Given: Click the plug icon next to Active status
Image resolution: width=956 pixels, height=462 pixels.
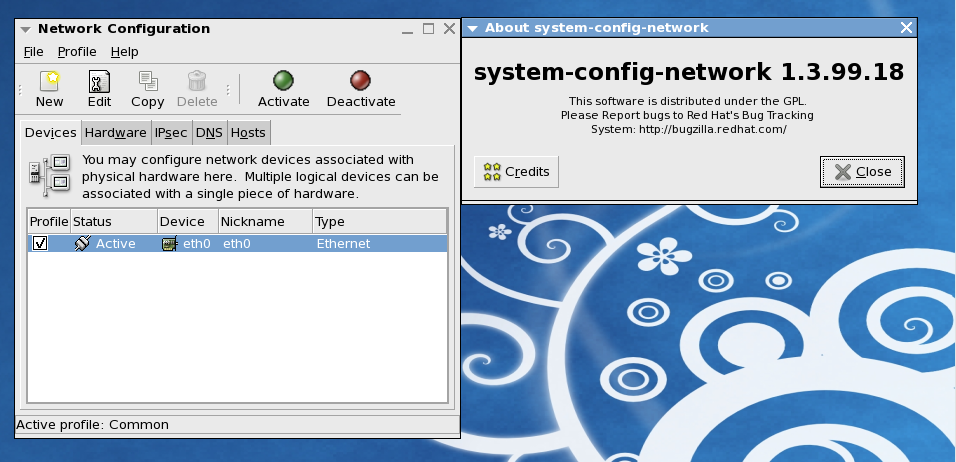Looking at the screenshot, I should point(82,243).
